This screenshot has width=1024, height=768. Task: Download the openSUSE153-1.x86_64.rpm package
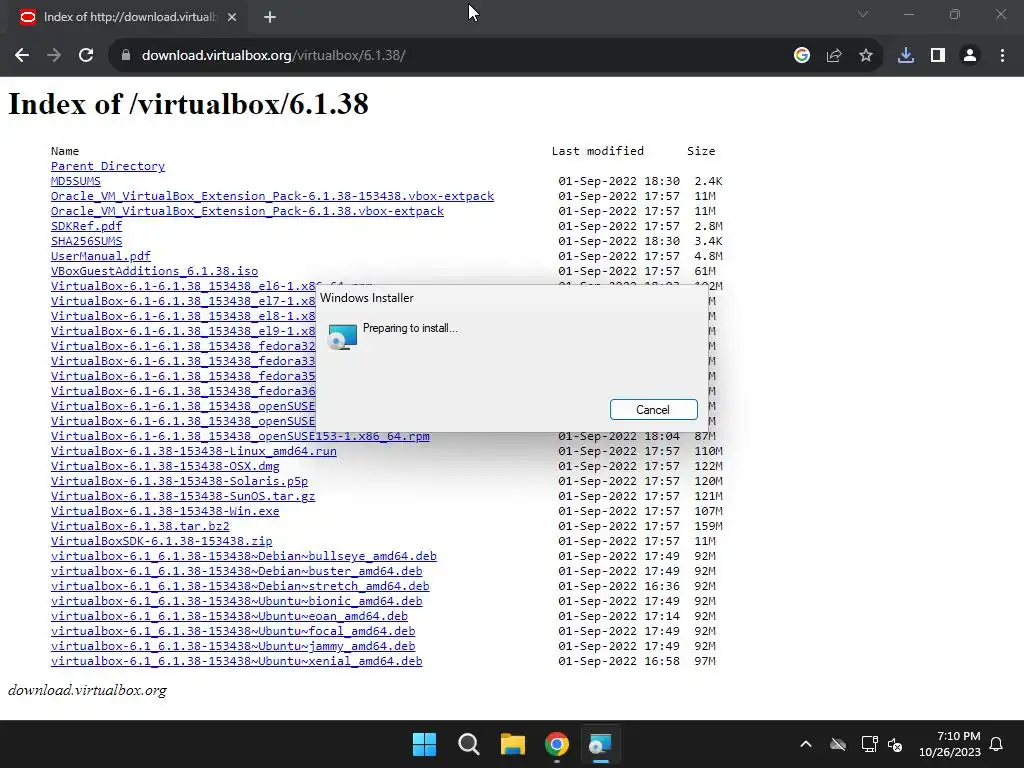click(240, 437)
